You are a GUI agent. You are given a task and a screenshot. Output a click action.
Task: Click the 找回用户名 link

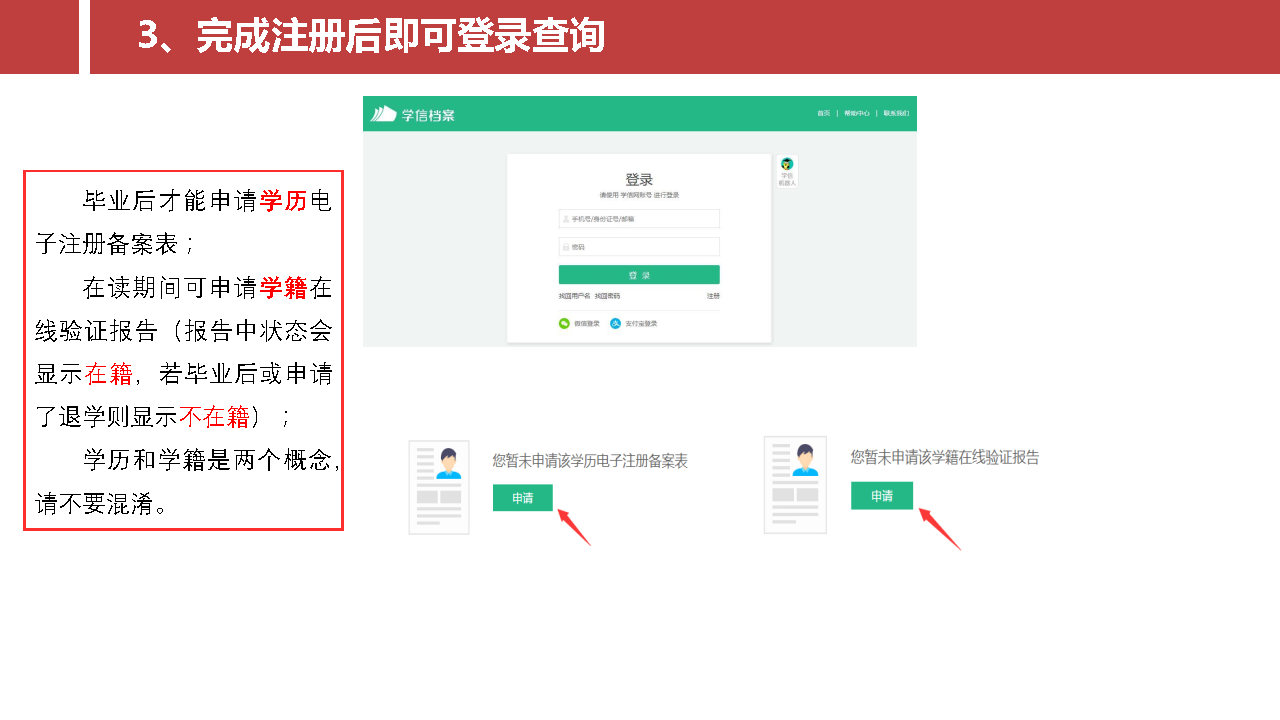point(574,296)
